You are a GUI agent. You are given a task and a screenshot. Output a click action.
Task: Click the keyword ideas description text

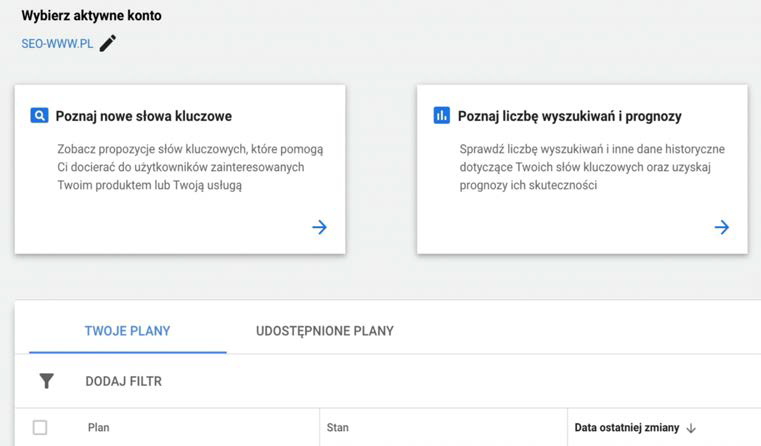(x=190, y=167)
